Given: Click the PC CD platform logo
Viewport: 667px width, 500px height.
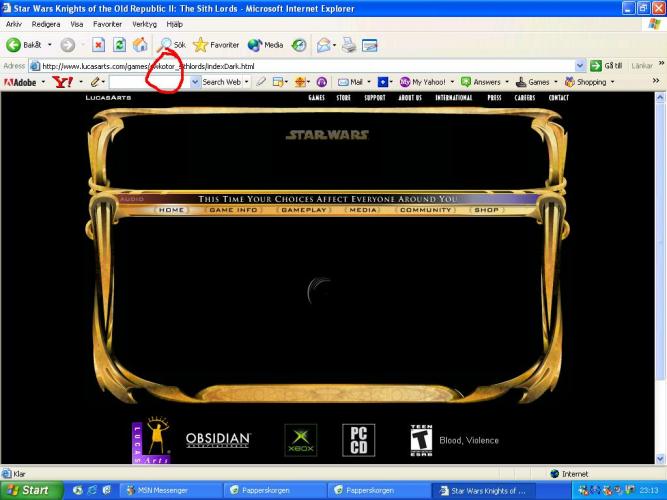Looking at the screenshot, I should 359,440.
